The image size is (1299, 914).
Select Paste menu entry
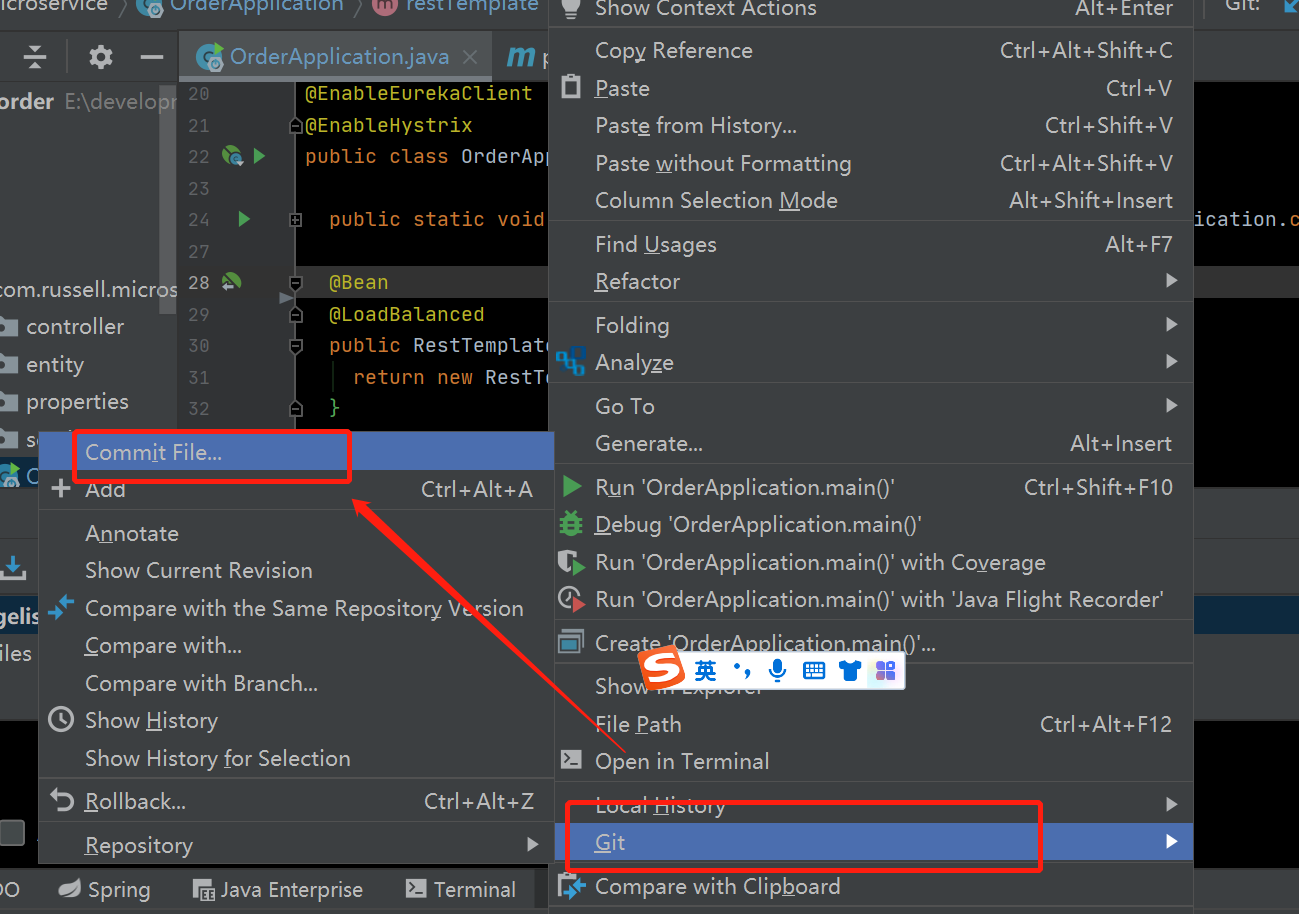[x=874, y=88]
